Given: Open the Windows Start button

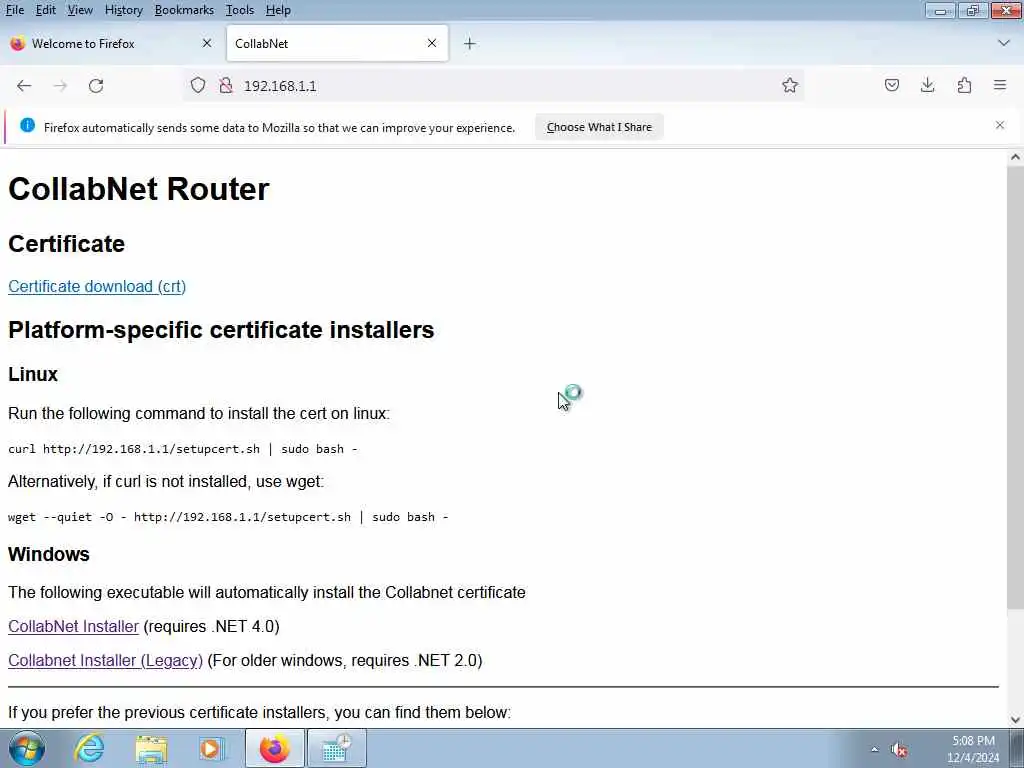Looking at the screenshot, I should [x=27, y=748].
